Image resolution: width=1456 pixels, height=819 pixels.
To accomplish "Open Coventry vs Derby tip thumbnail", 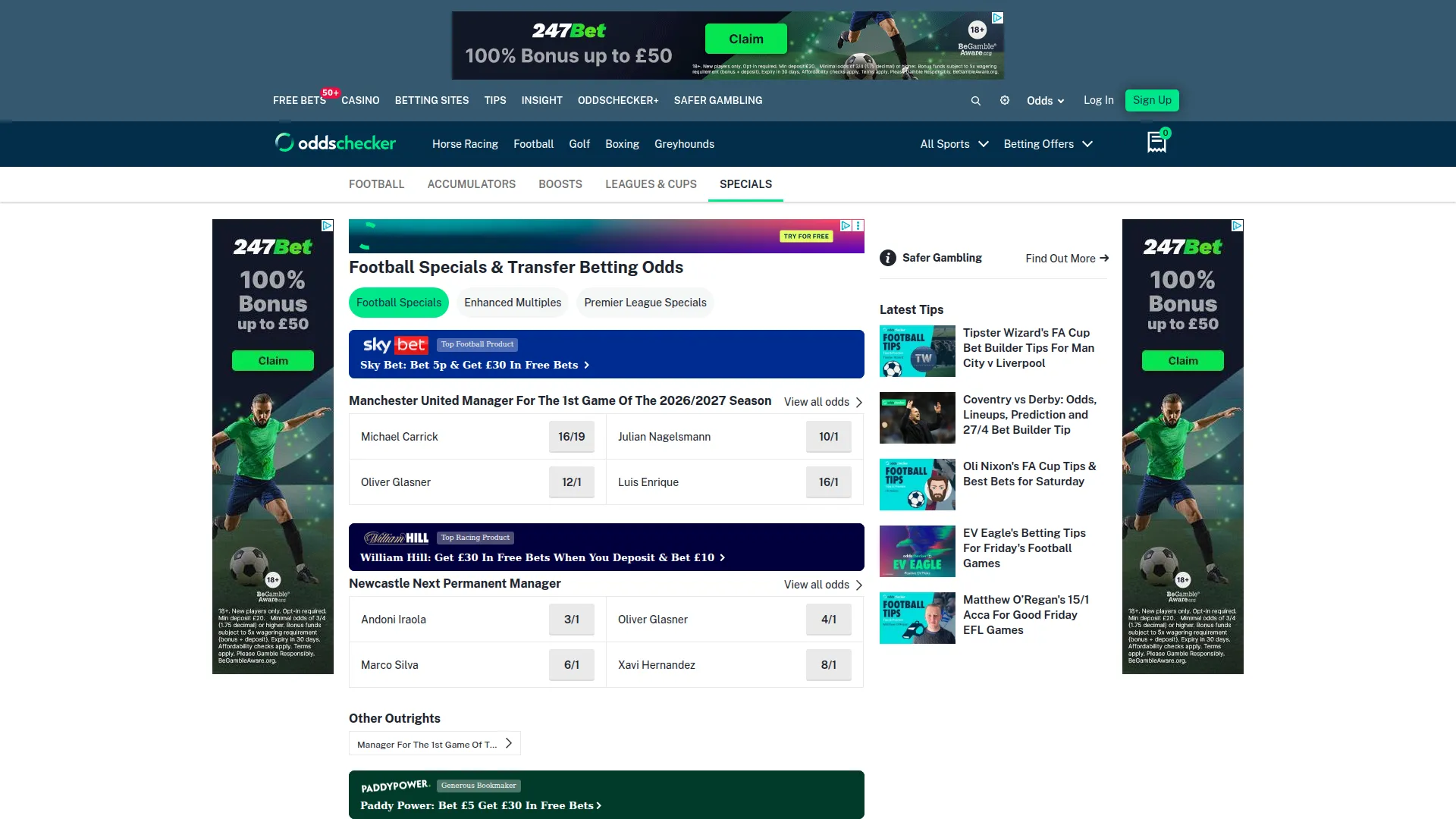I will (x=918, y=418).
